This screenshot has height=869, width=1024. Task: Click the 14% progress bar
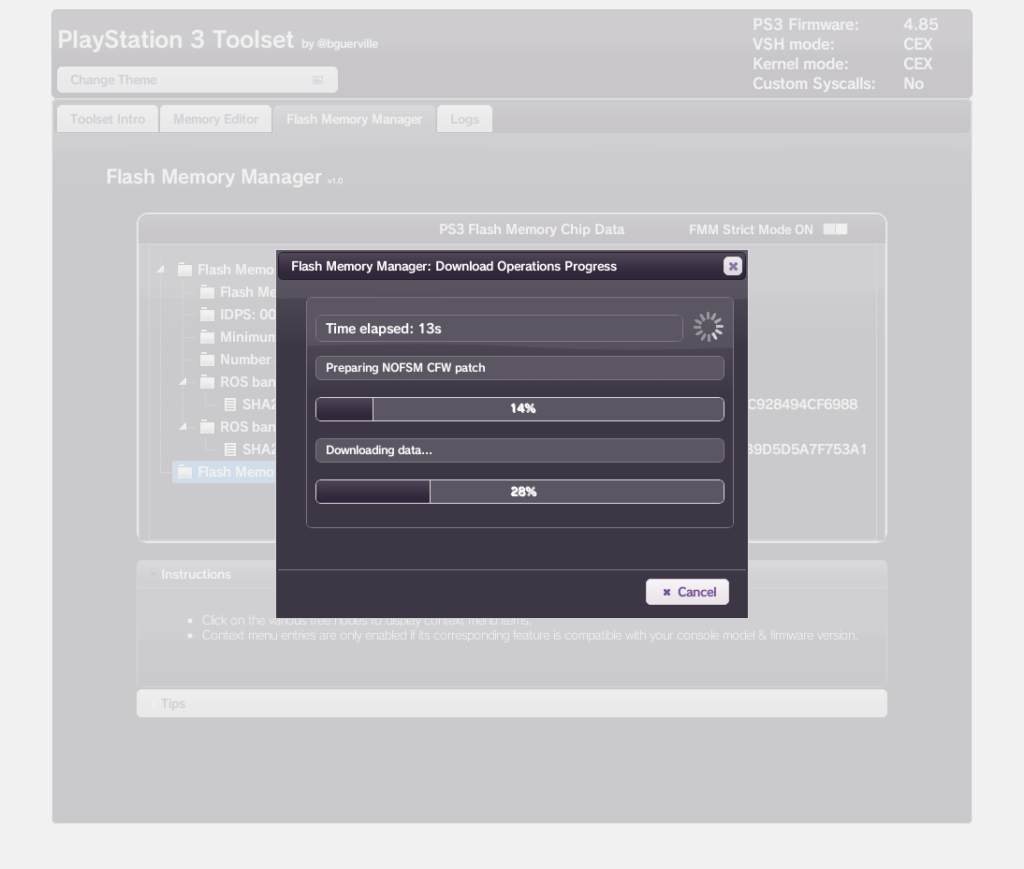point(520,409)
